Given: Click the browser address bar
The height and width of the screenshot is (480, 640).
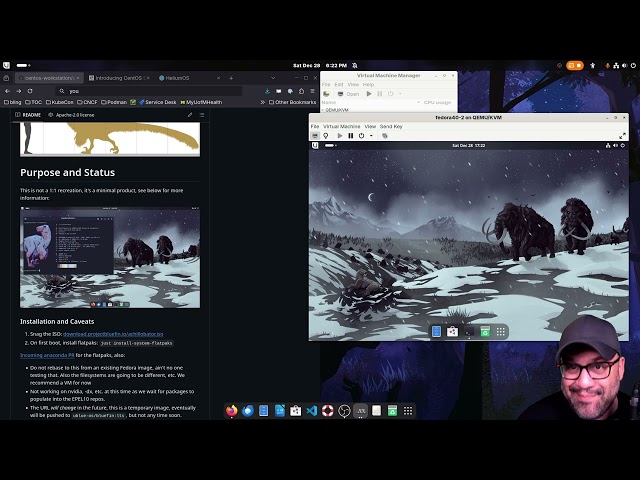Looking at the screenshot, I should coord(149,91).
